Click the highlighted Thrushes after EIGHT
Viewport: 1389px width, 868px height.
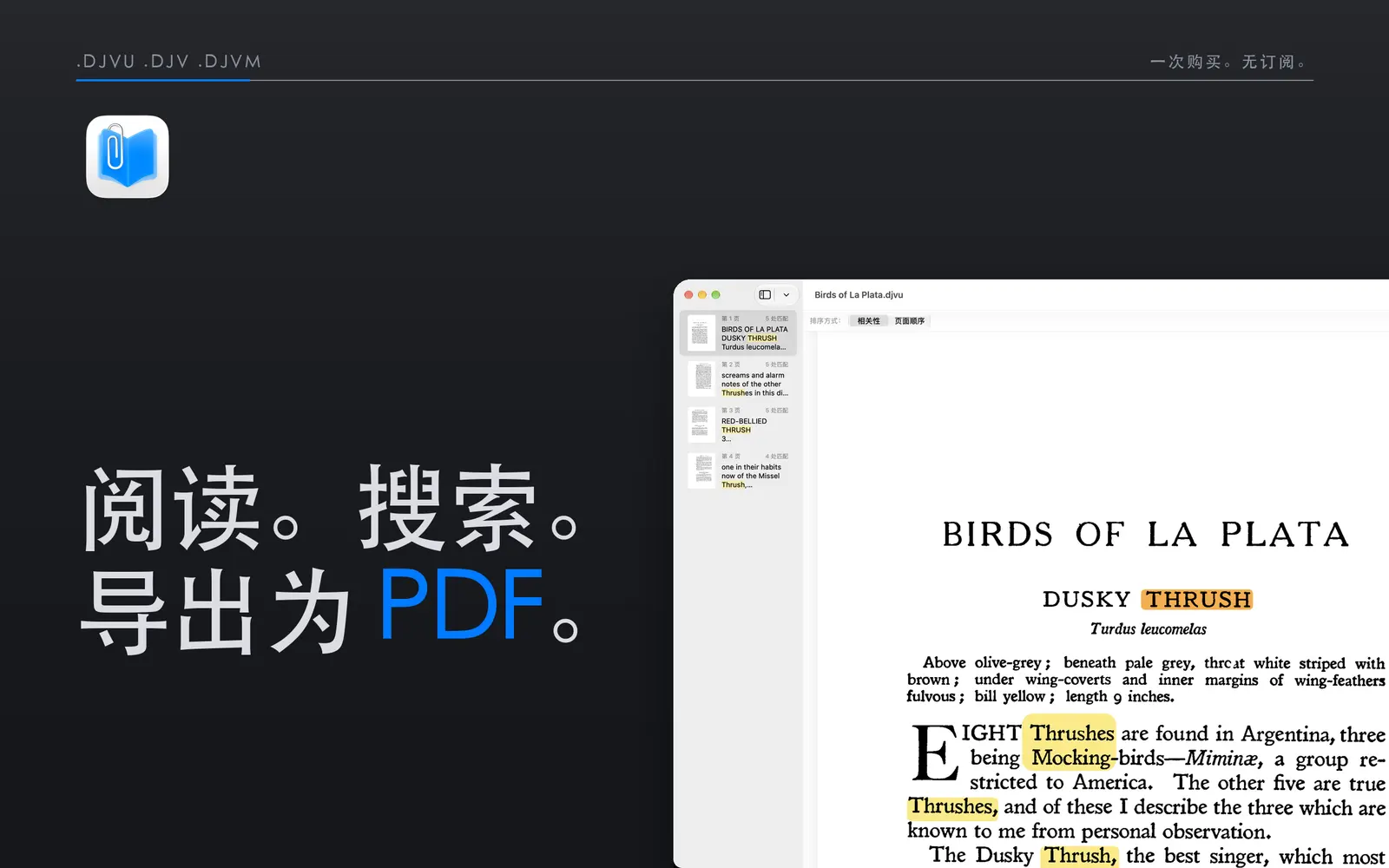(x=1071, y=733)
